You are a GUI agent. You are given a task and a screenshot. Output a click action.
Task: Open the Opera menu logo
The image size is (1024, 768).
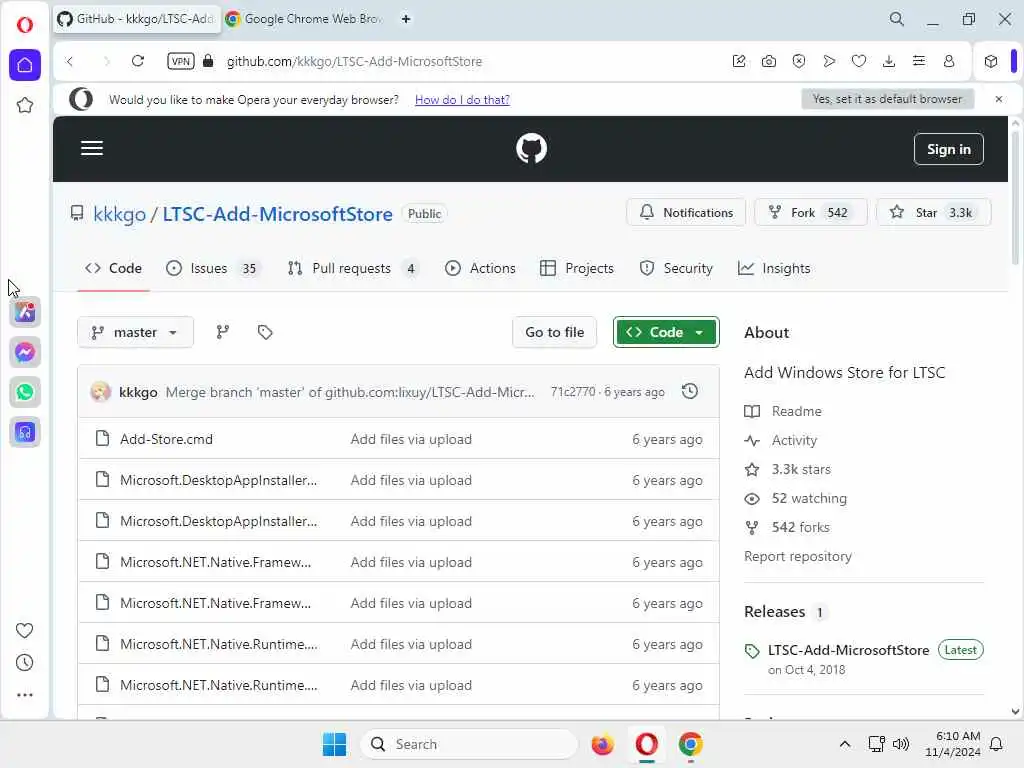click(x=25, y=25)
